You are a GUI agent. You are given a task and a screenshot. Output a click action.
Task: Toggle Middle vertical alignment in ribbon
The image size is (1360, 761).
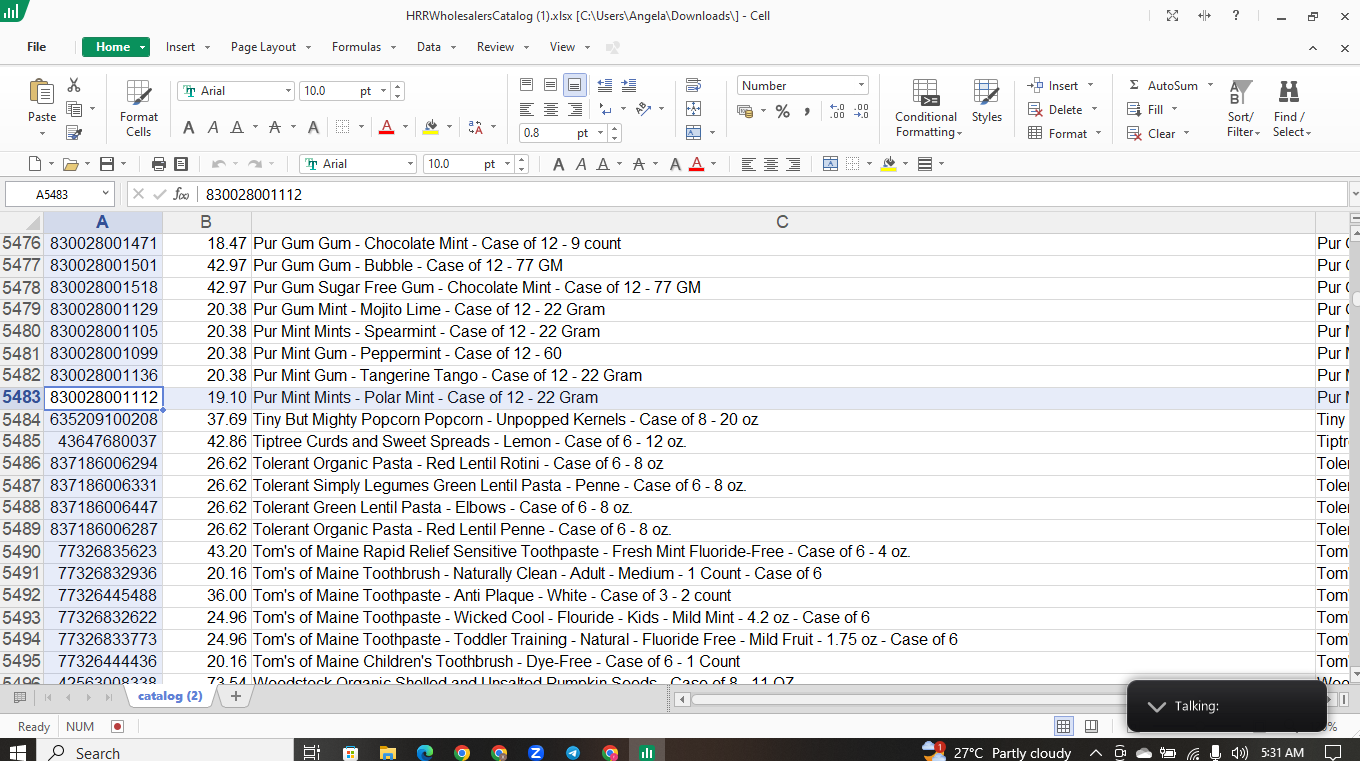(551, 85)
